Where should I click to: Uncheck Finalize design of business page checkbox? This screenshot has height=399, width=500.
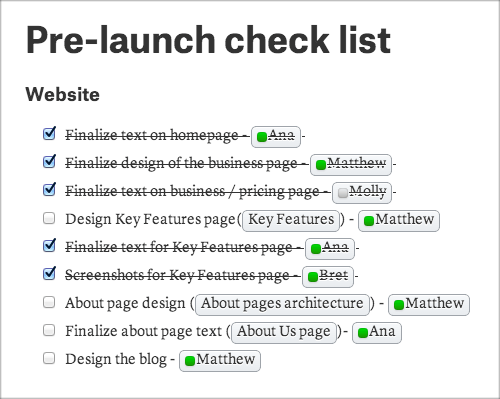coord(49,162)
